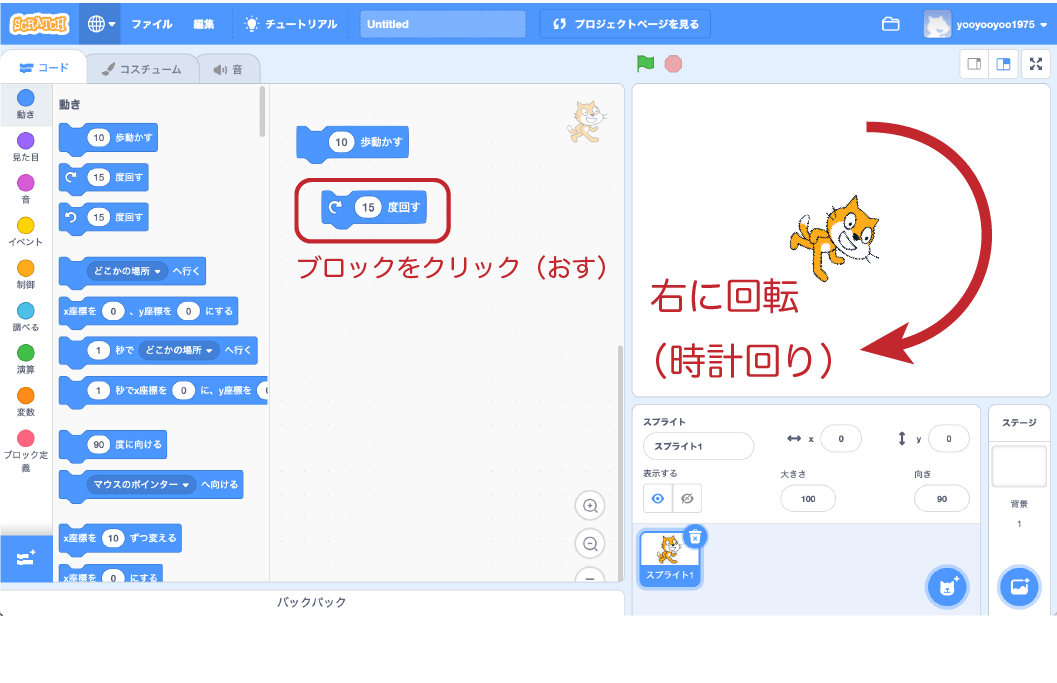Click the 15度回す block in workspace
Image resolution: width=1057 pixels, height=683 pixels.
[x=374, y=208]
